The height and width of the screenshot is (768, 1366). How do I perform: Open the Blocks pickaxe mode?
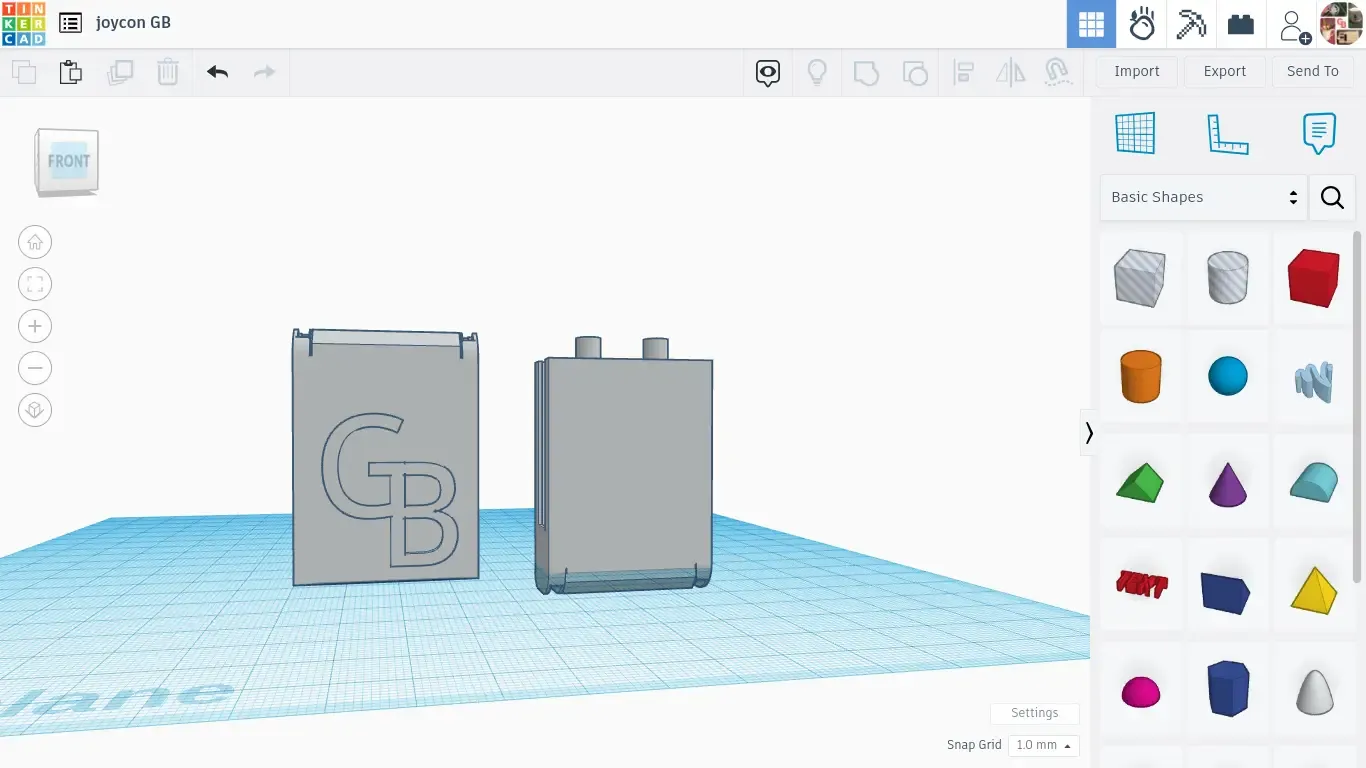[x=1191, y=24]
